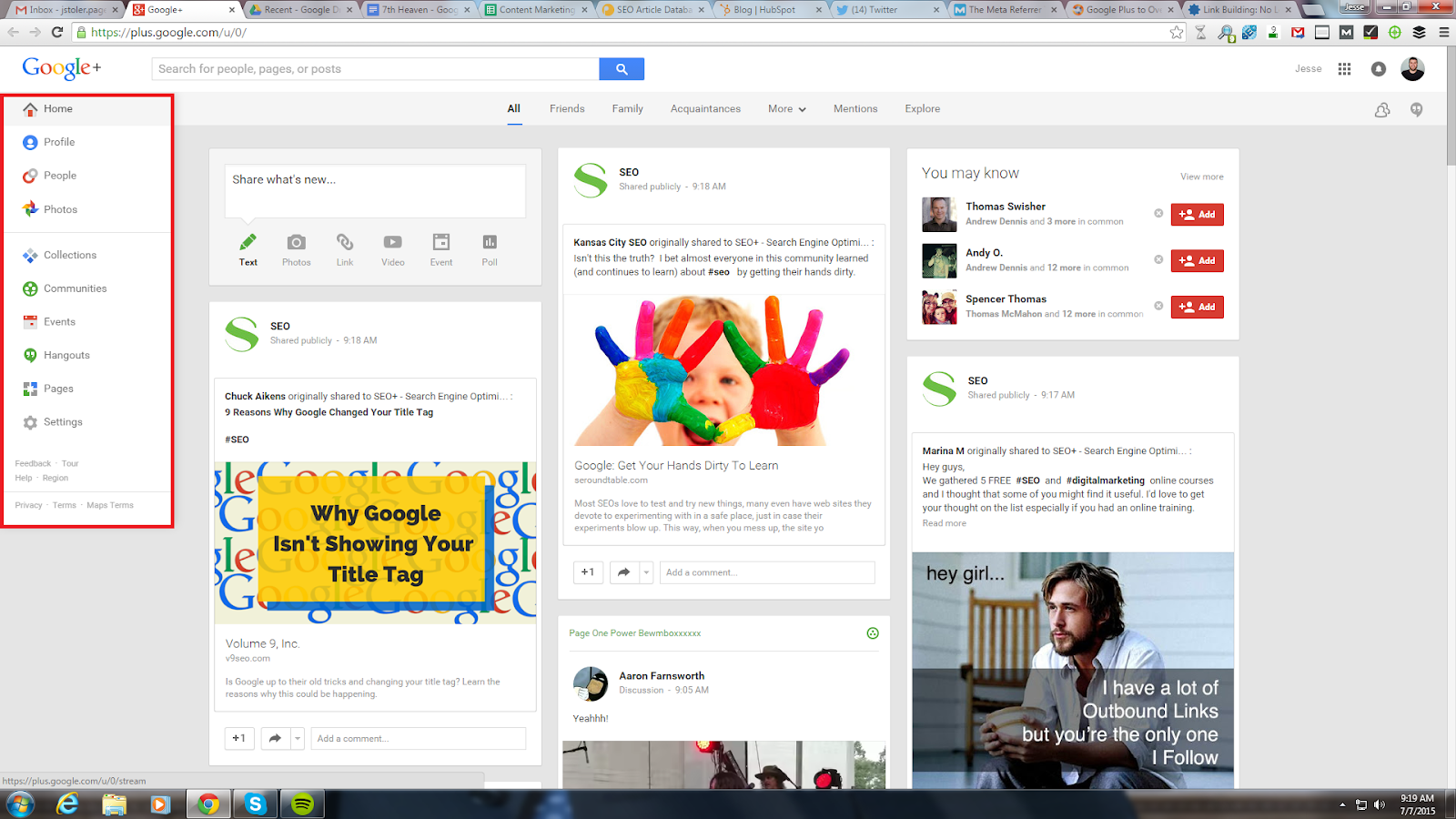
Task: Open the Mentions tab
Action: pyautogui.click(x=855, y=109)
